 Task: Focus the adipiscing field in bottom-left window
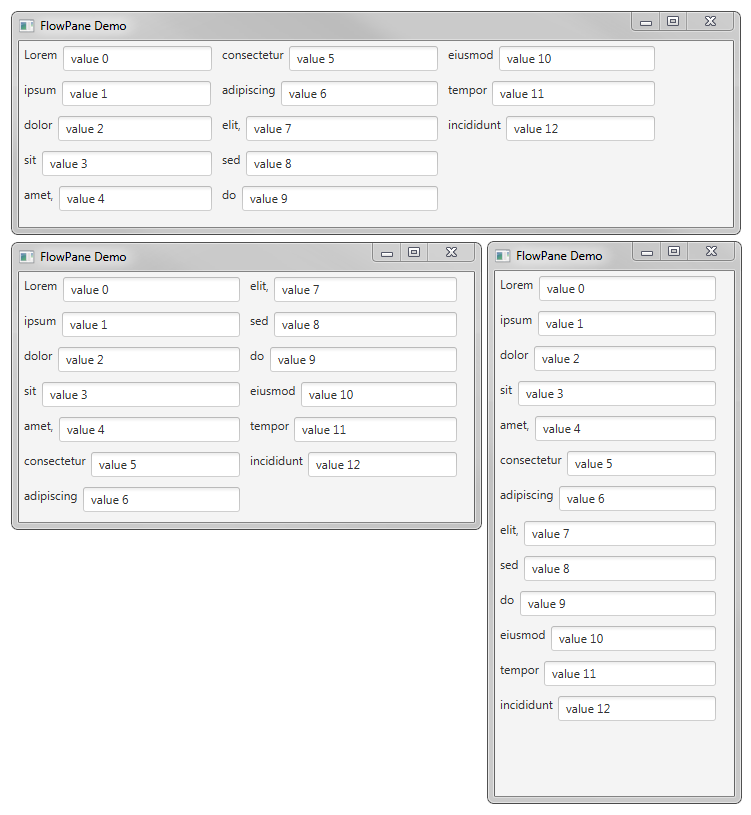(161, 499)
